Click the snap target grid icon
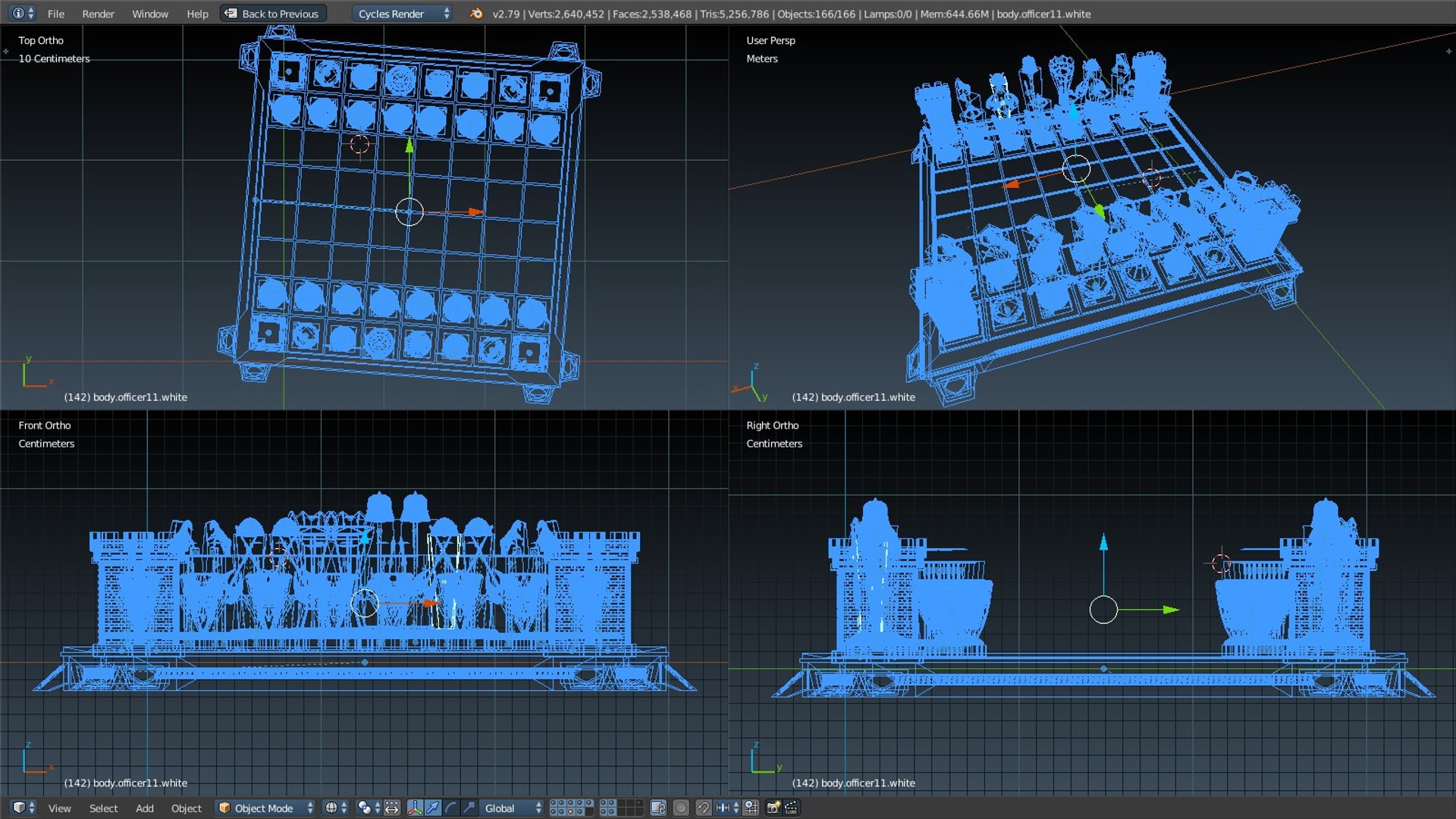Image resolution: width=1456 pixels, height=819 pixels. [x=752, y=808]
